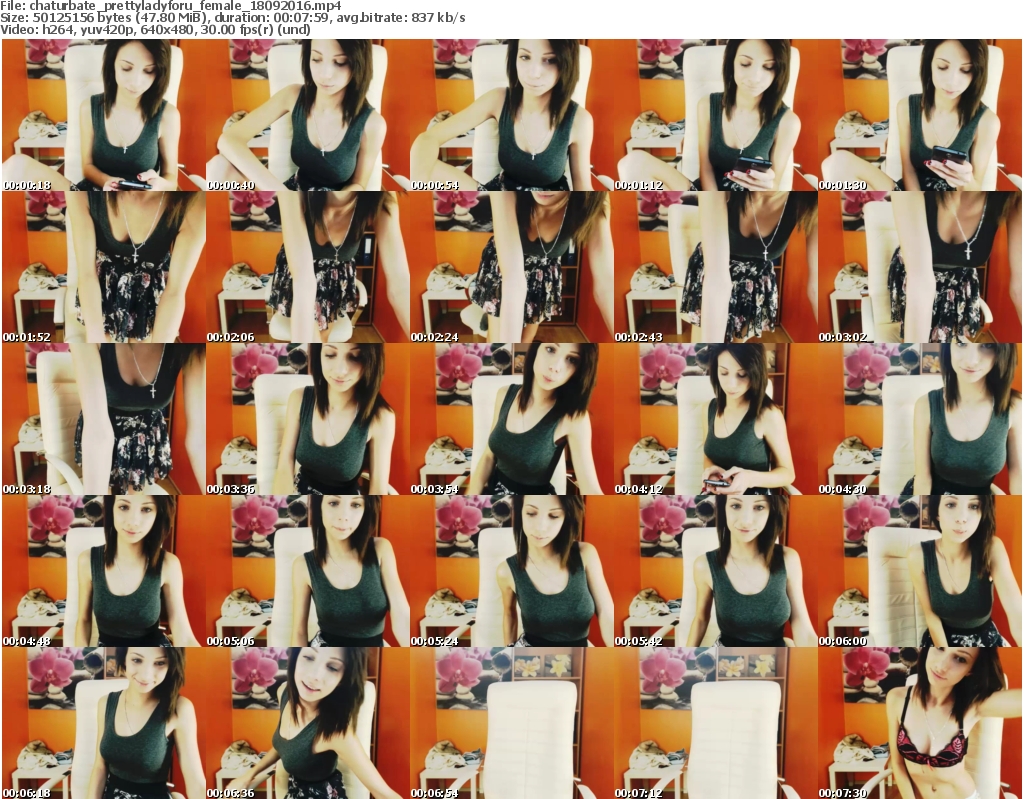Click the frame marked 00:01:30
Viewport: 1024px width, 799px height.
coord(919,115)
